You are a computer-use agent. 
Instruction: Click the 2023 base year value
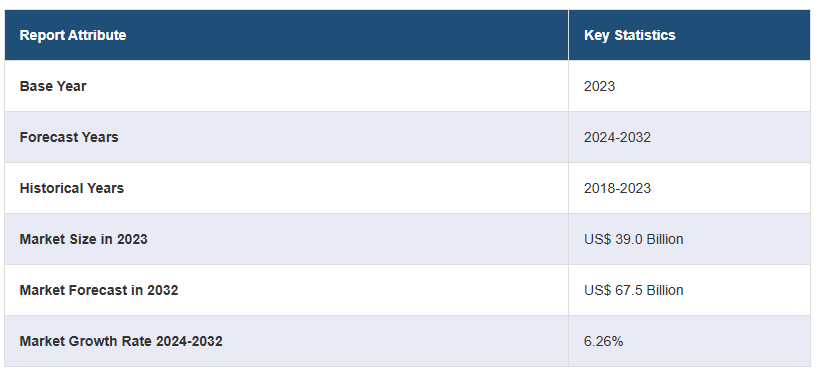(599, 86)
